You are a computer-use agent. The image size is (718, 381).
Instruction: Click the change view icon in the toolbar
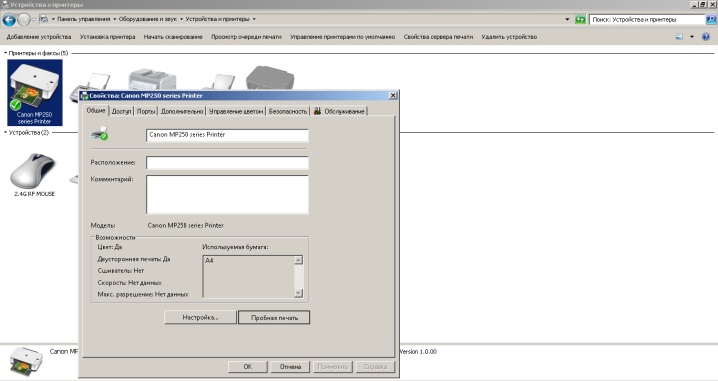coord(679,37)
